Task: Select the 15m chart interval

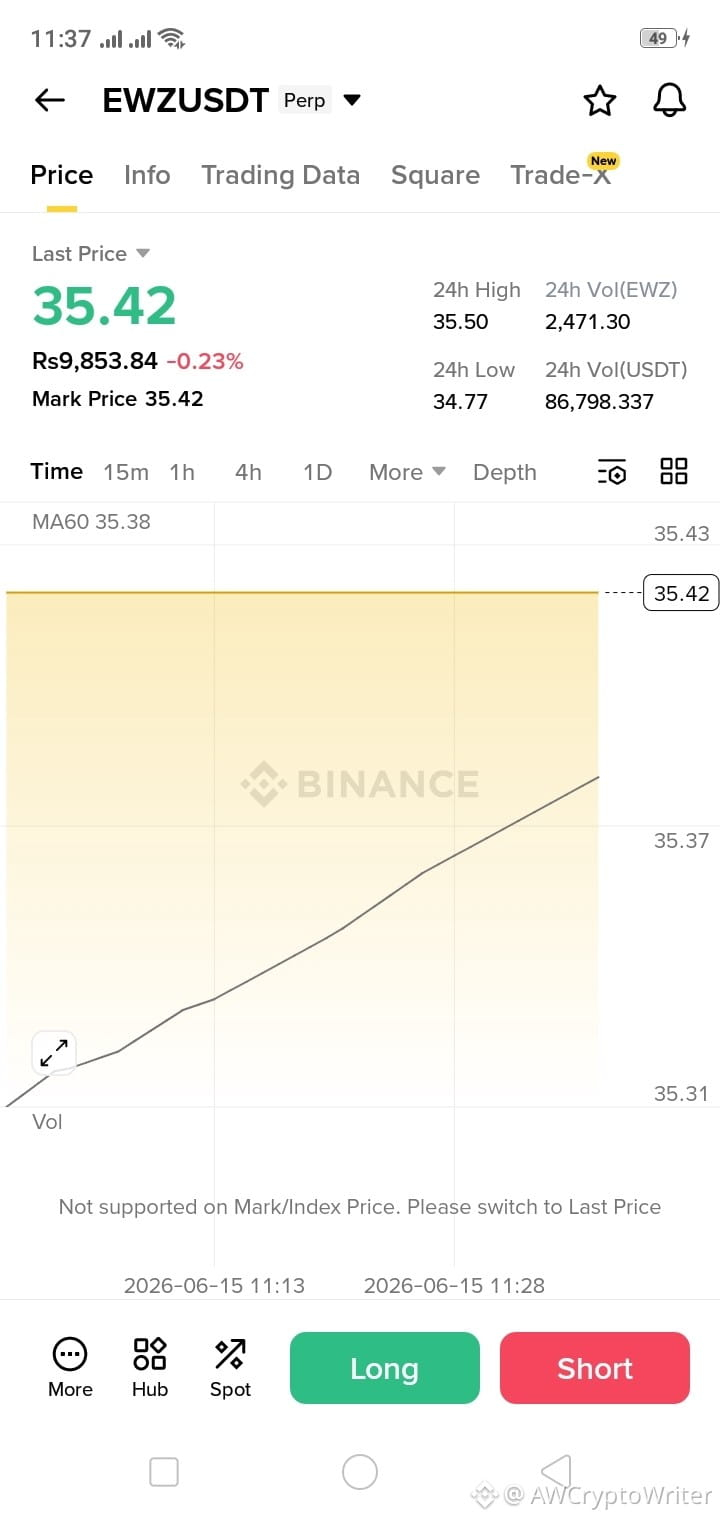Action: coord(126,472)
